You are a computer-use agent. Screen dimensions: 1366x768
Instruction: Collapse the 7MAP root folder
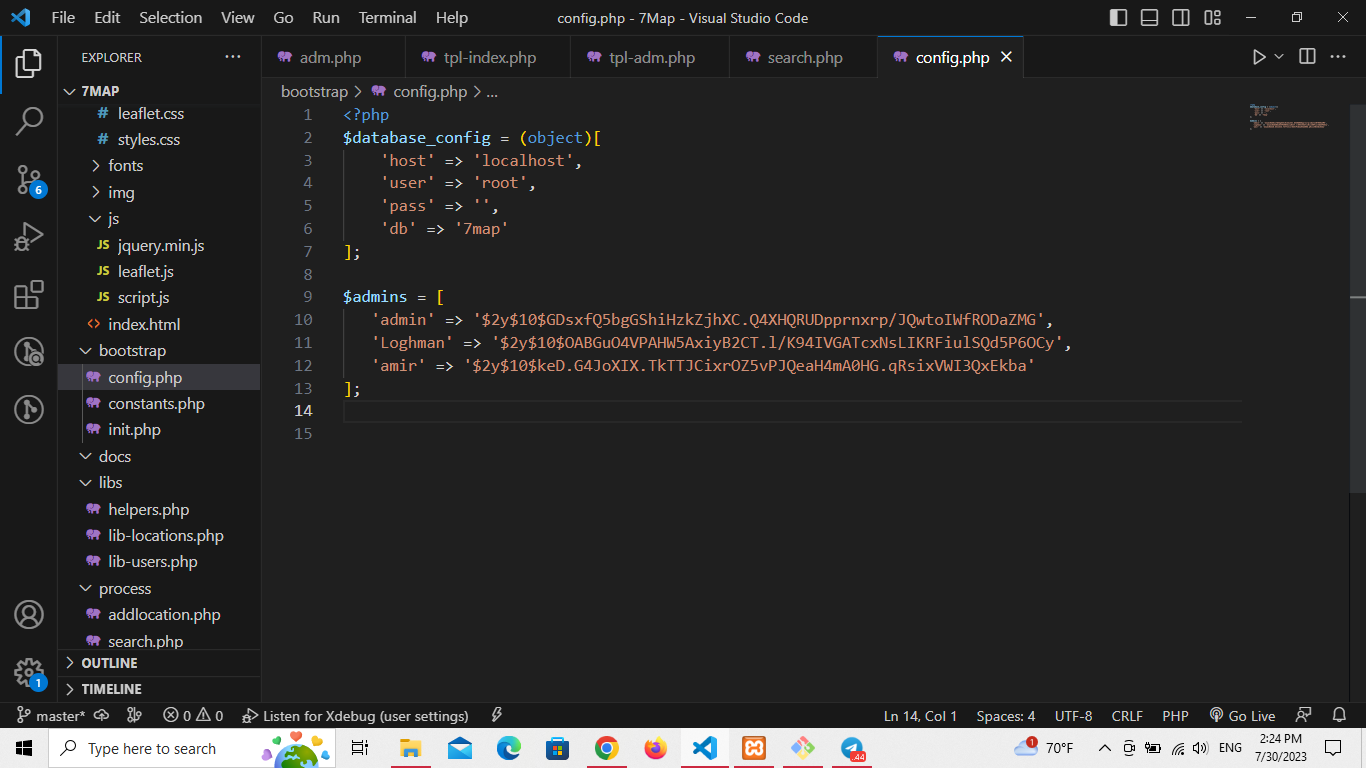coord(159,91)
